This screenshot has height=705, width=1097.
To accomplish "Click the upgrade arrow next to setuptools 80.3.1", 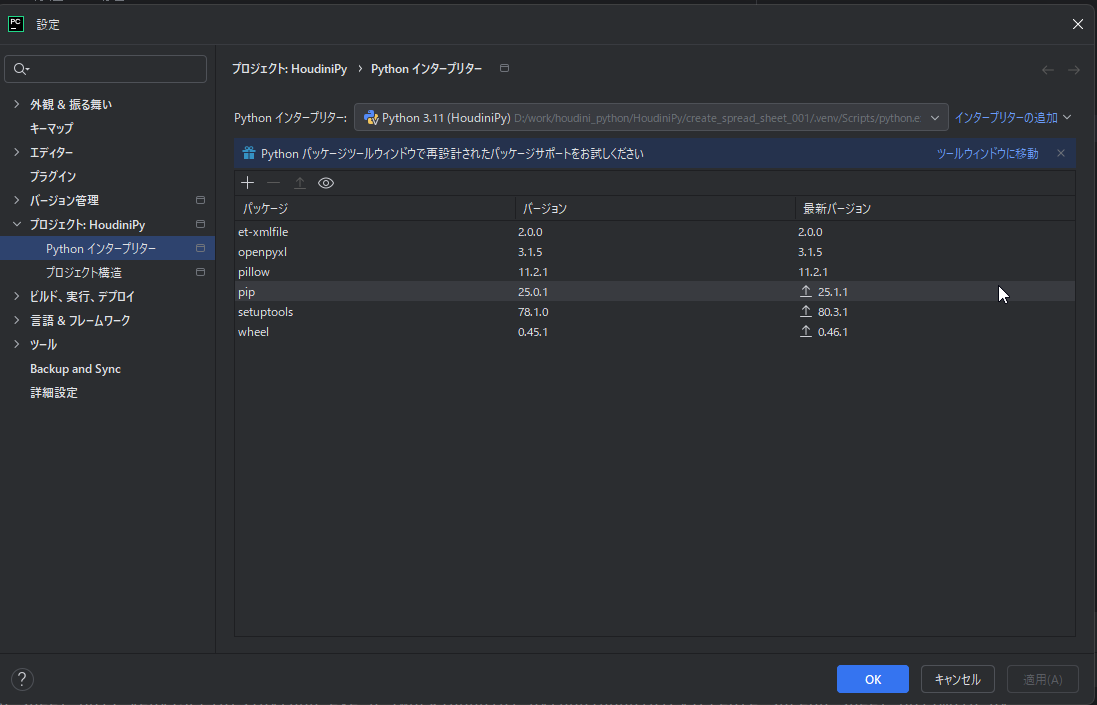I will click(806, 311).
